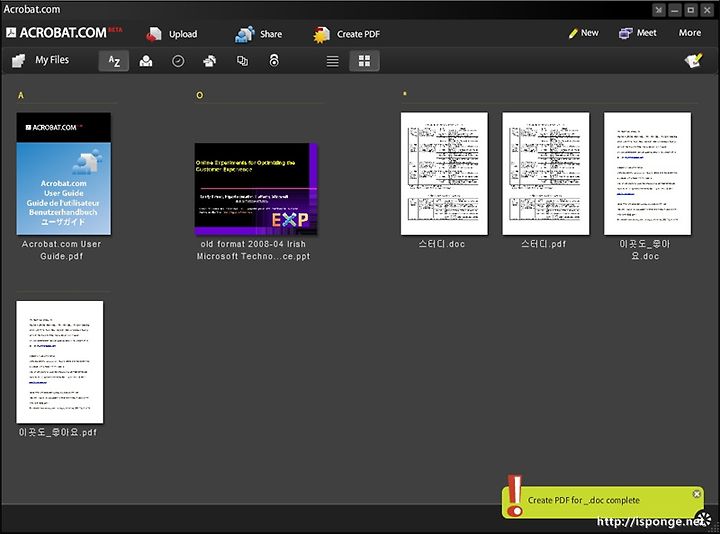Screen dimensions: 720x534
Task: Click the paper-and-pencil icon at far right of toolbar
Action: click(693, 60)
